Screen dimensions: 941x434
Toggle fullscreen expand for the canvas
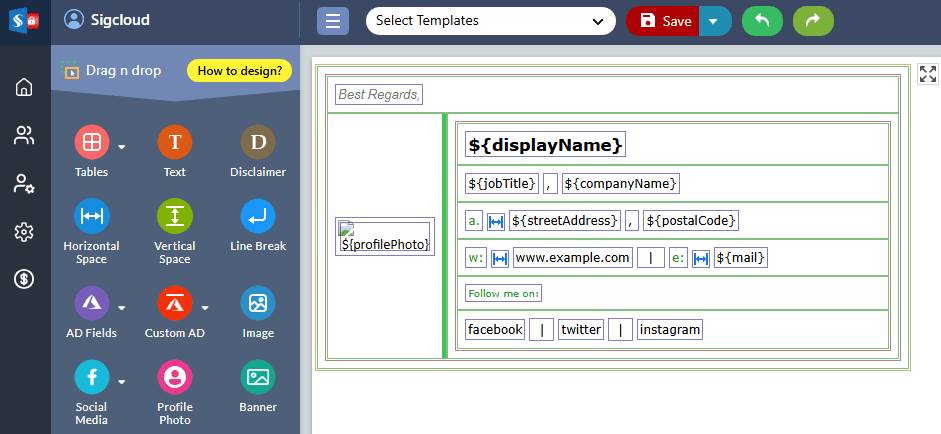pyautogui.click(x=927, y=73)
